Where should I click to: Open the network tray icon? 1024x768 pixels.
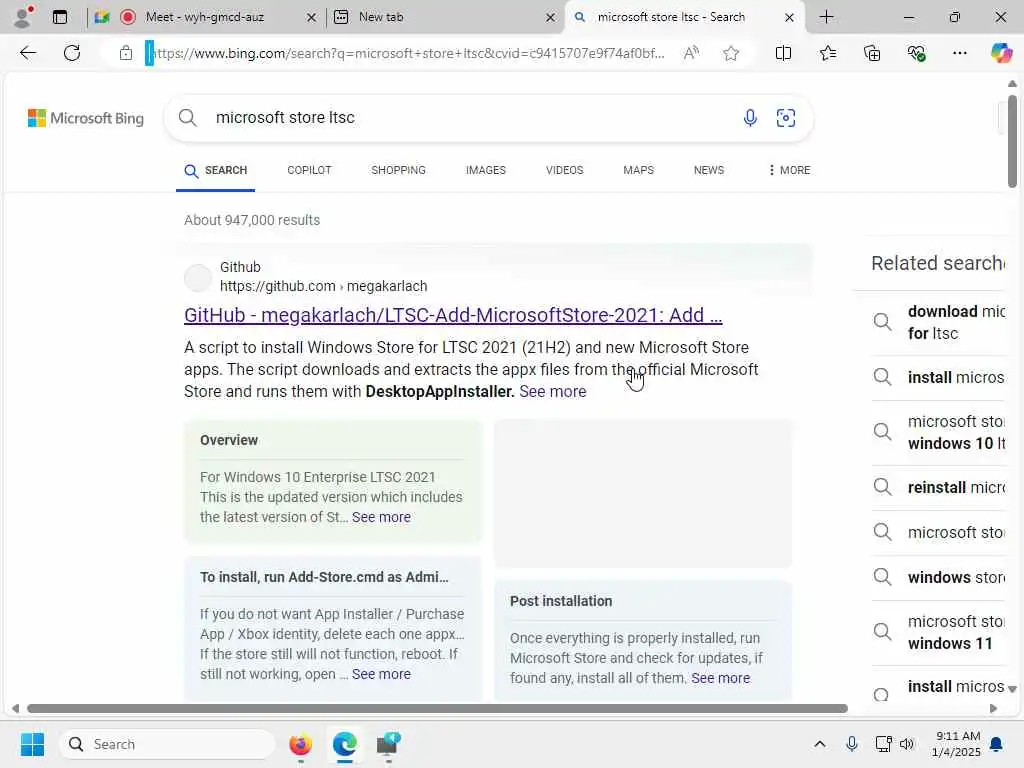[883, 744]
